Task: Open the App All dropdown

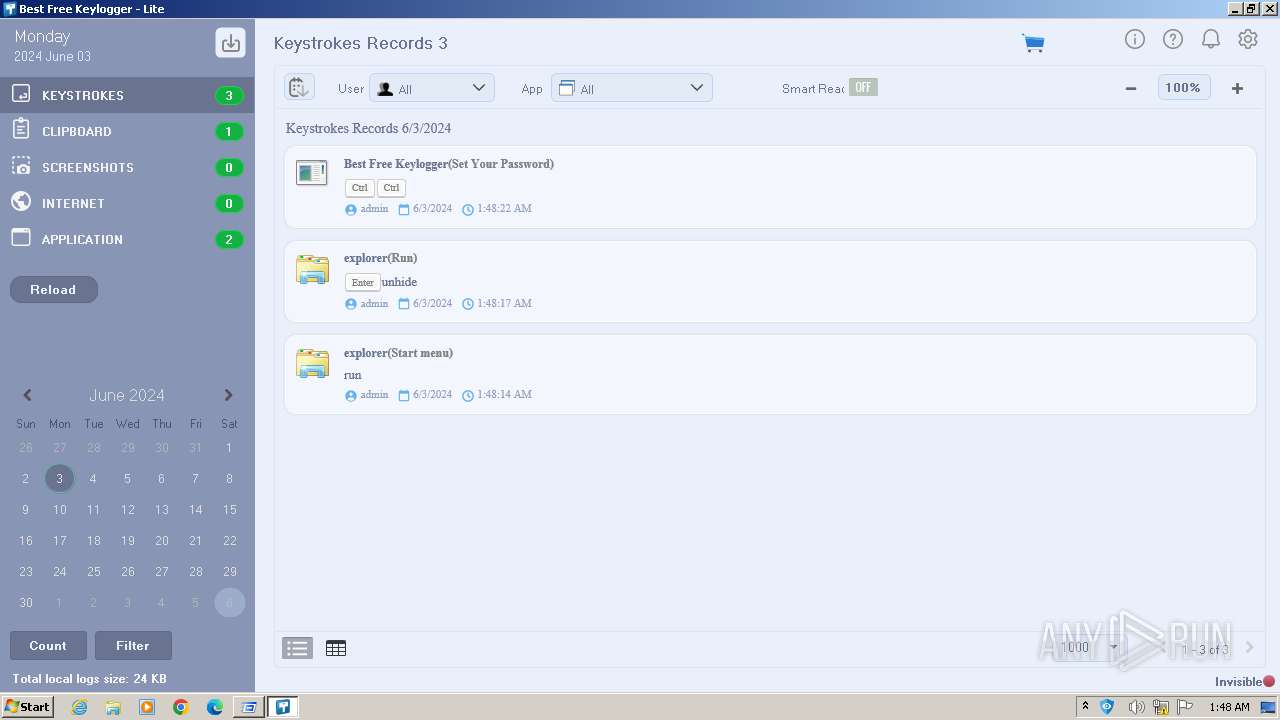Action: [x=632, y=88]
